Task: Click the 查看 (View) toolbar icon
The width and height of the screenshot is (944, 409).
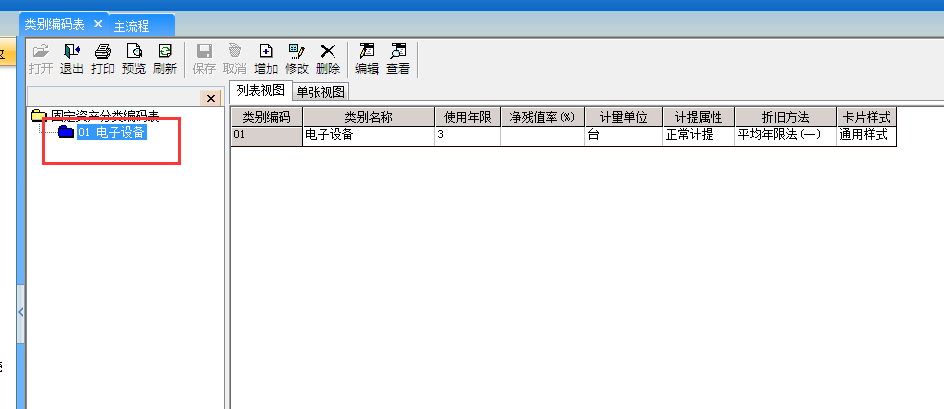Action: pos(398,59)
